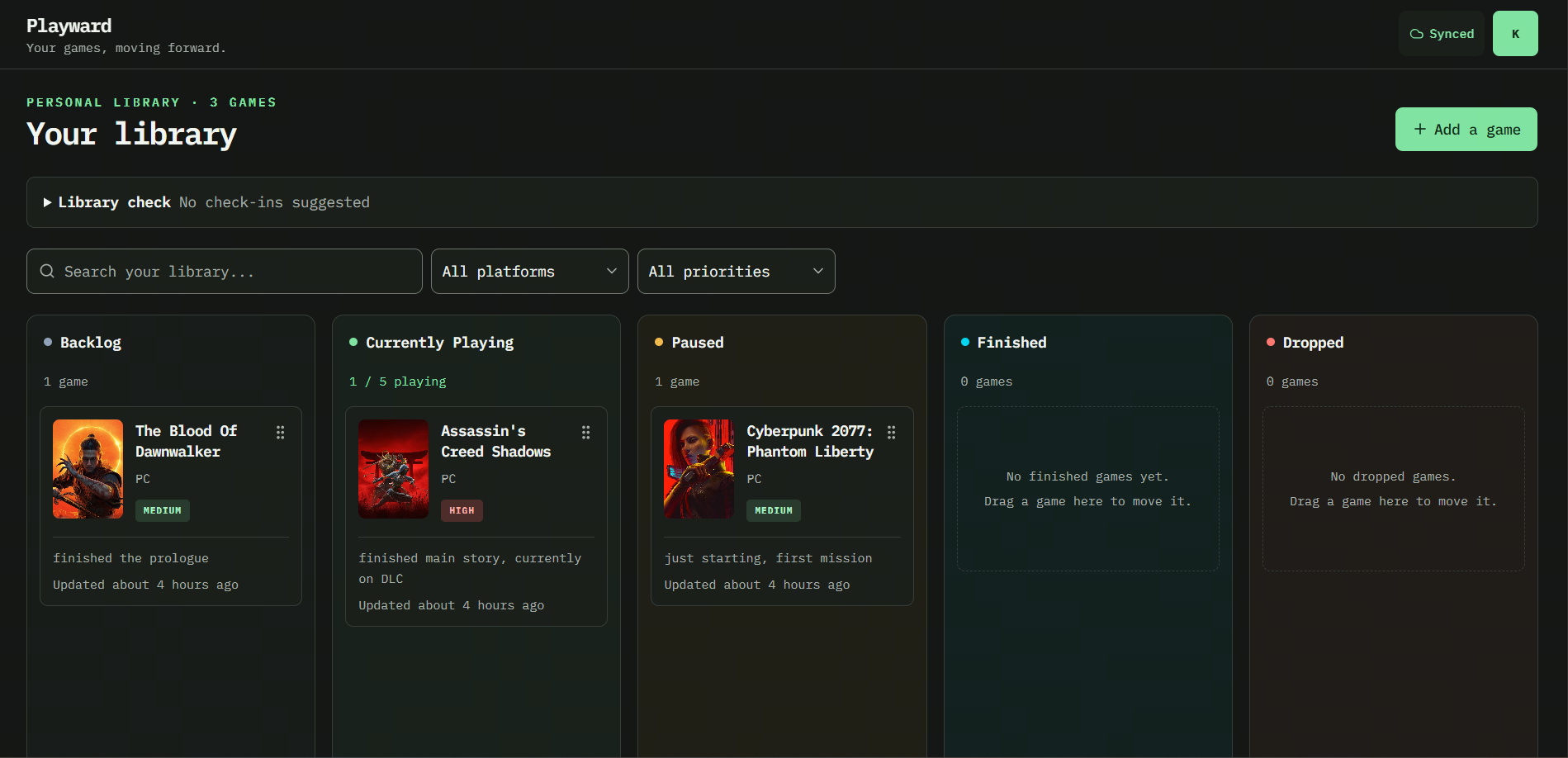This screenshot has height=758, width=1568.
Task: Click drag handle on Cyberpunk 2077 card
Action: click(891, 432)
